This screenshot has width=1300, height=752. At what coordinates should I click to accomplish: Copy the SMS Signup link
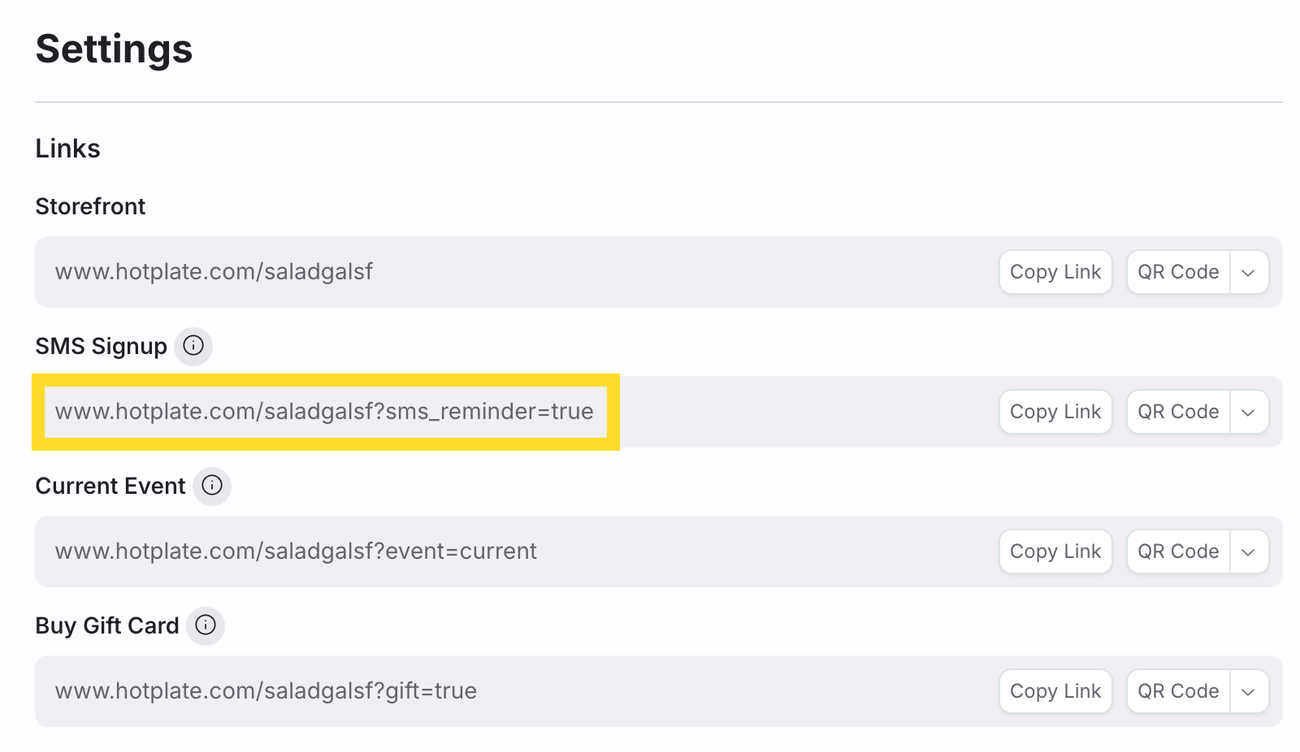(x=1055, y=412)
